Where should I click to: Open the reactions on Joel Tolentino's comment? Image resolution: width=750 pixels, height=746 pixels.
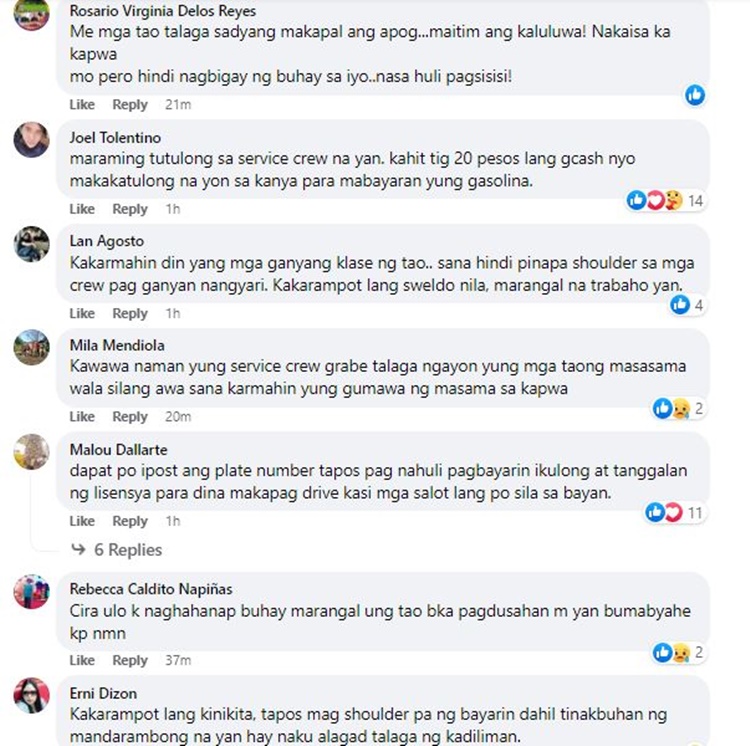[x=665, y=200]
